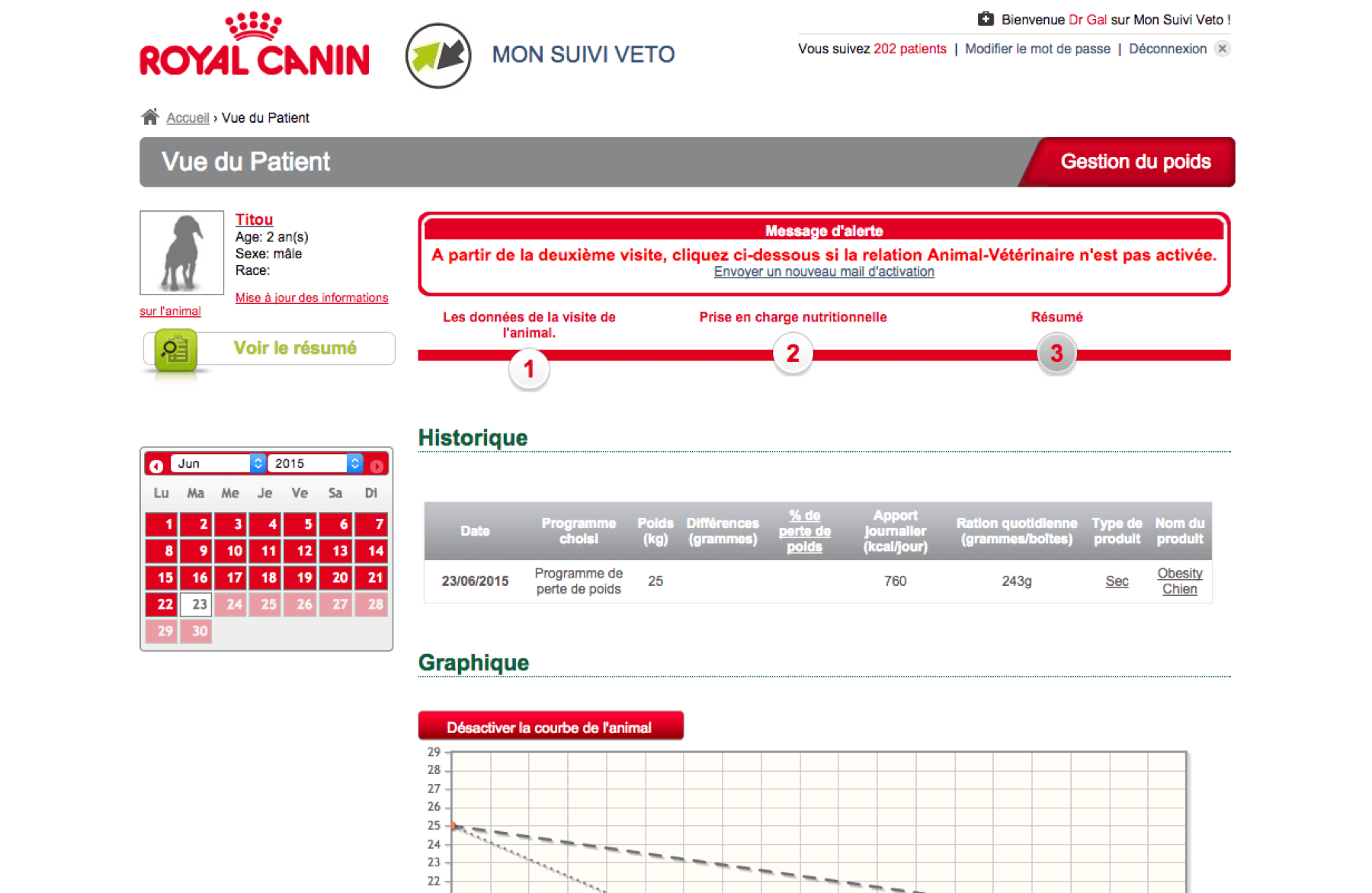The width and height of the screenshot is (1372, 893).
Task: Click the Déconnexion link
Action: pos(1168,49)
